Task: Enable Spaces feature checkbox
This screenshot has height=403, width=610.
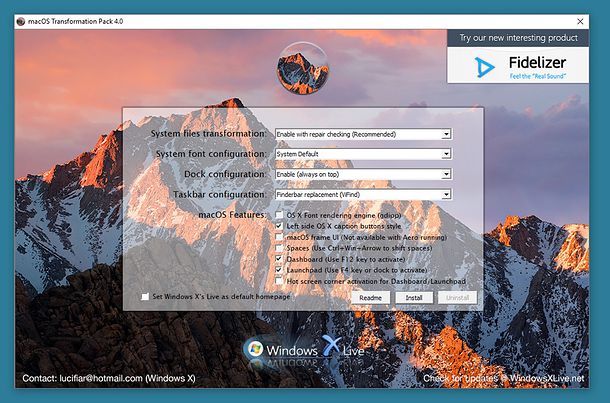Action: pos(279,248)
